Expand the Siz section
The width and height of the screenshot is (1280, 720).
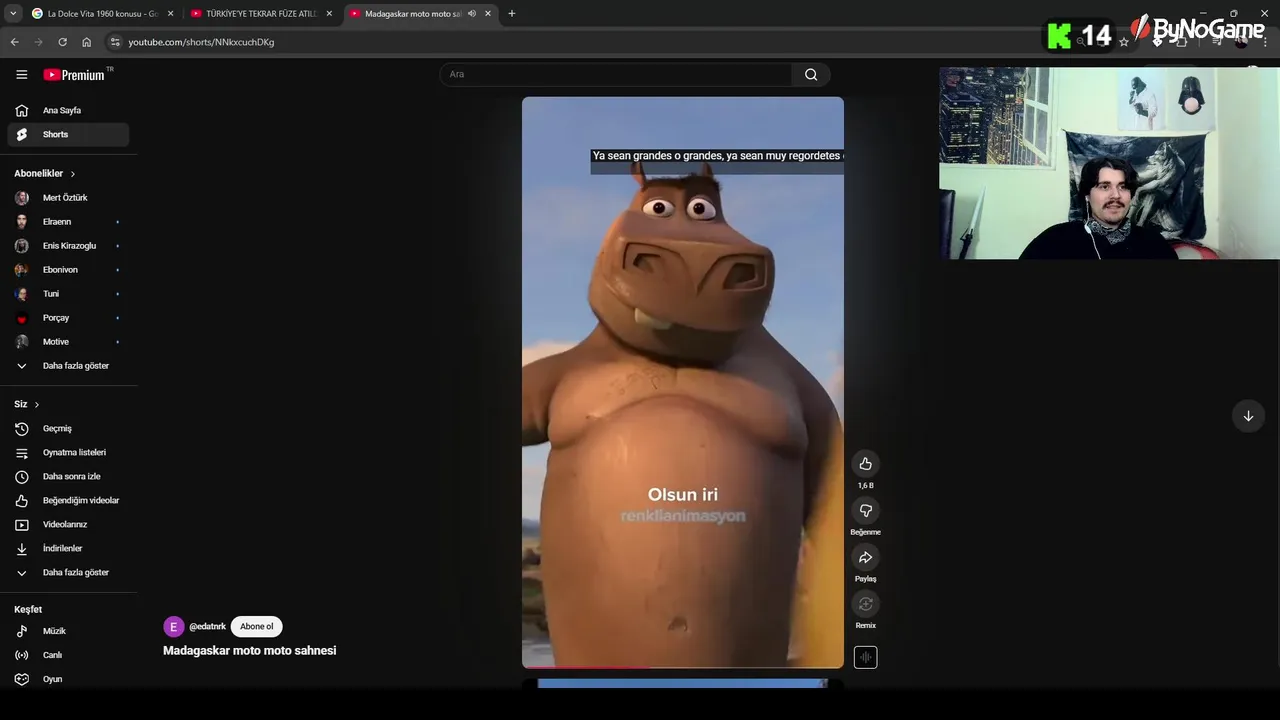point(27,404)
